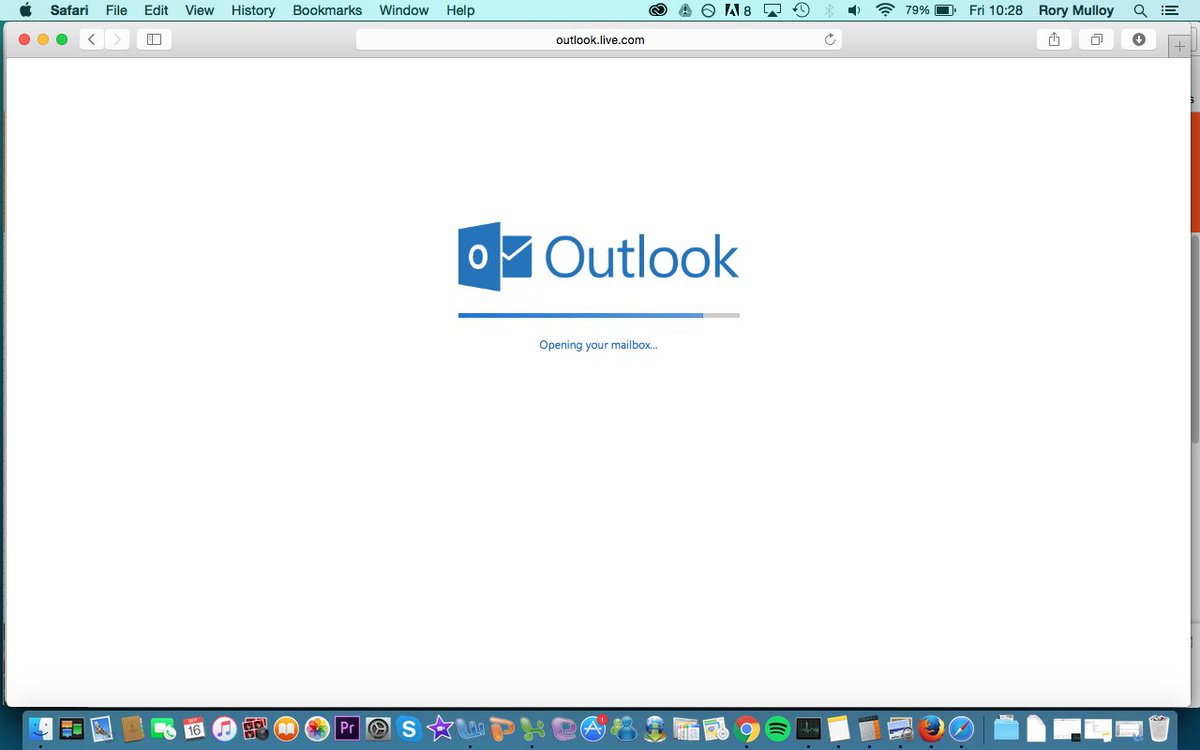Open the blue folder stack in Dock
Image resolution: width=1200 pixels, height=750 pixels.
[1006, 728]
